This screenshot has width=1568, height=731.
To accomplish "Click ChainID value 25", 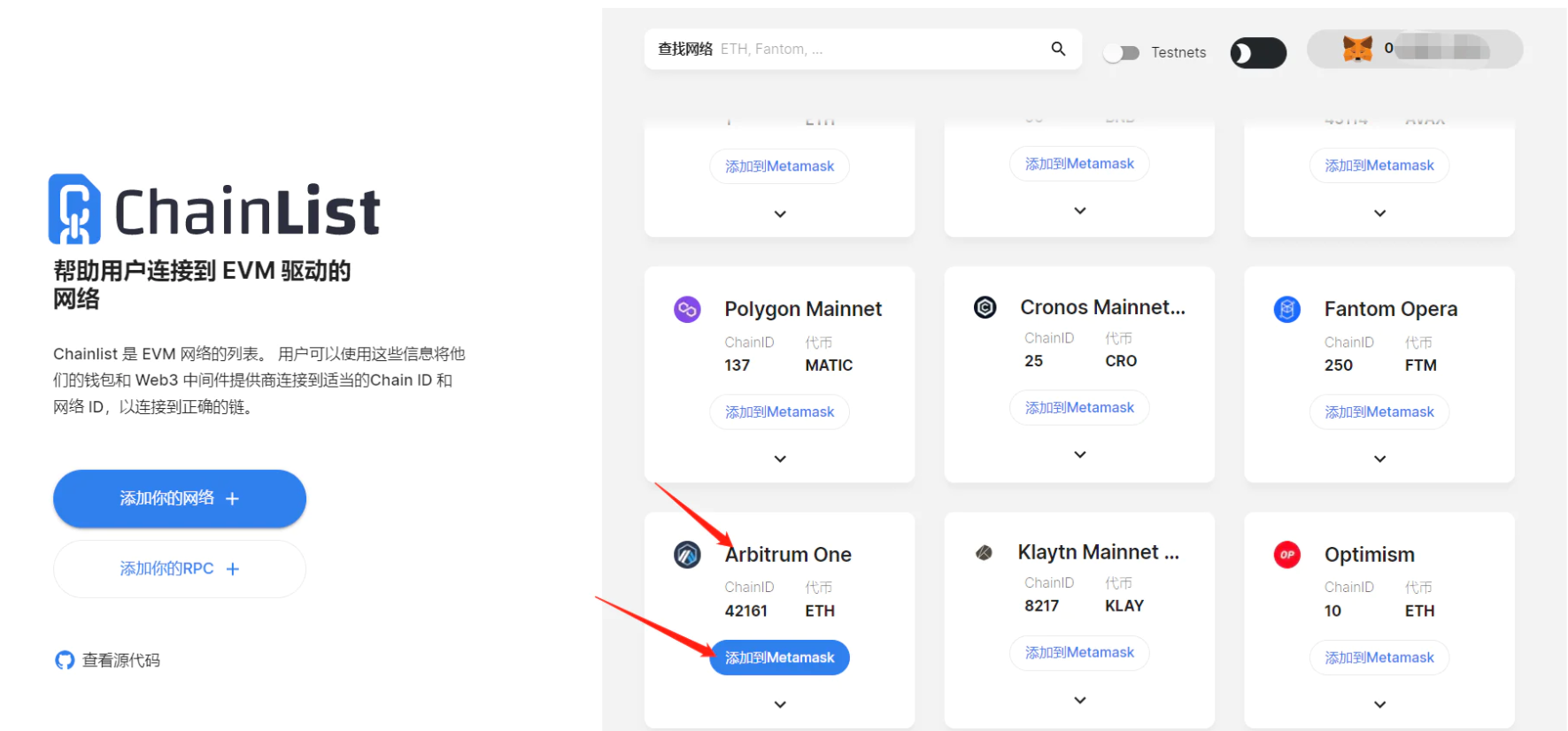I will click(x=1034, y=361).
